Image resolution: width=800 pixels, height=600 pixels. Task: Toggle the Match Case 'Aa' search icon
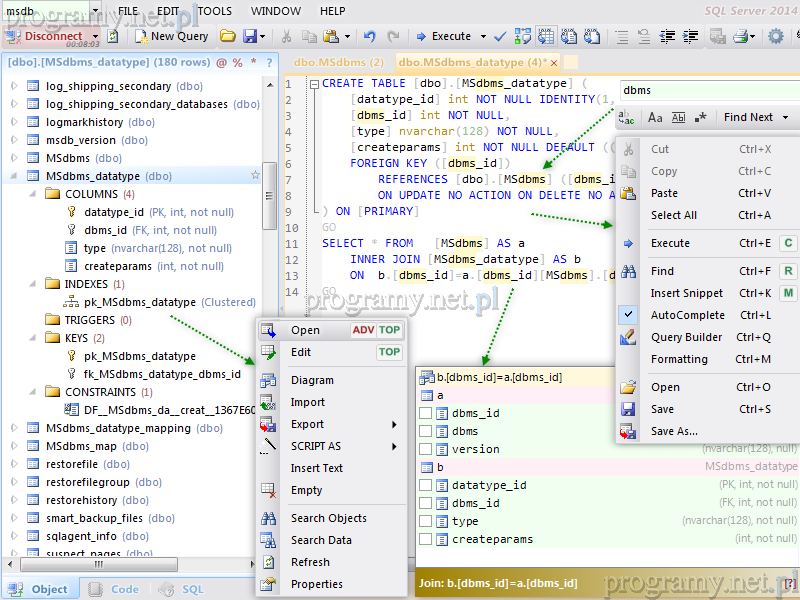point(655,117)
